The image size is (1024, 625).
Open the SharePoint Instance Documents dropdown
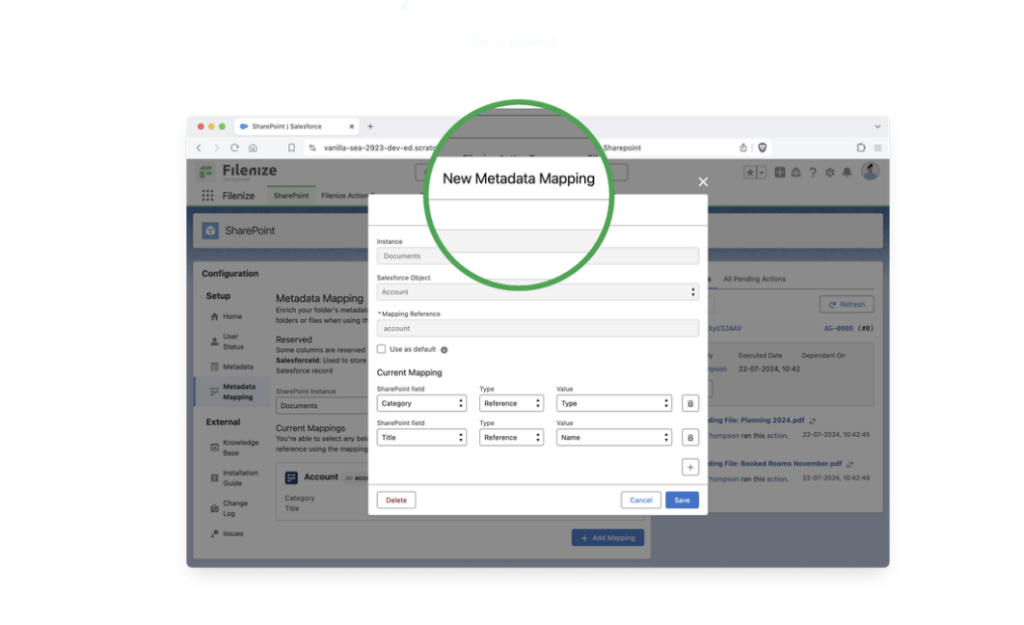(x=322, y=406)
